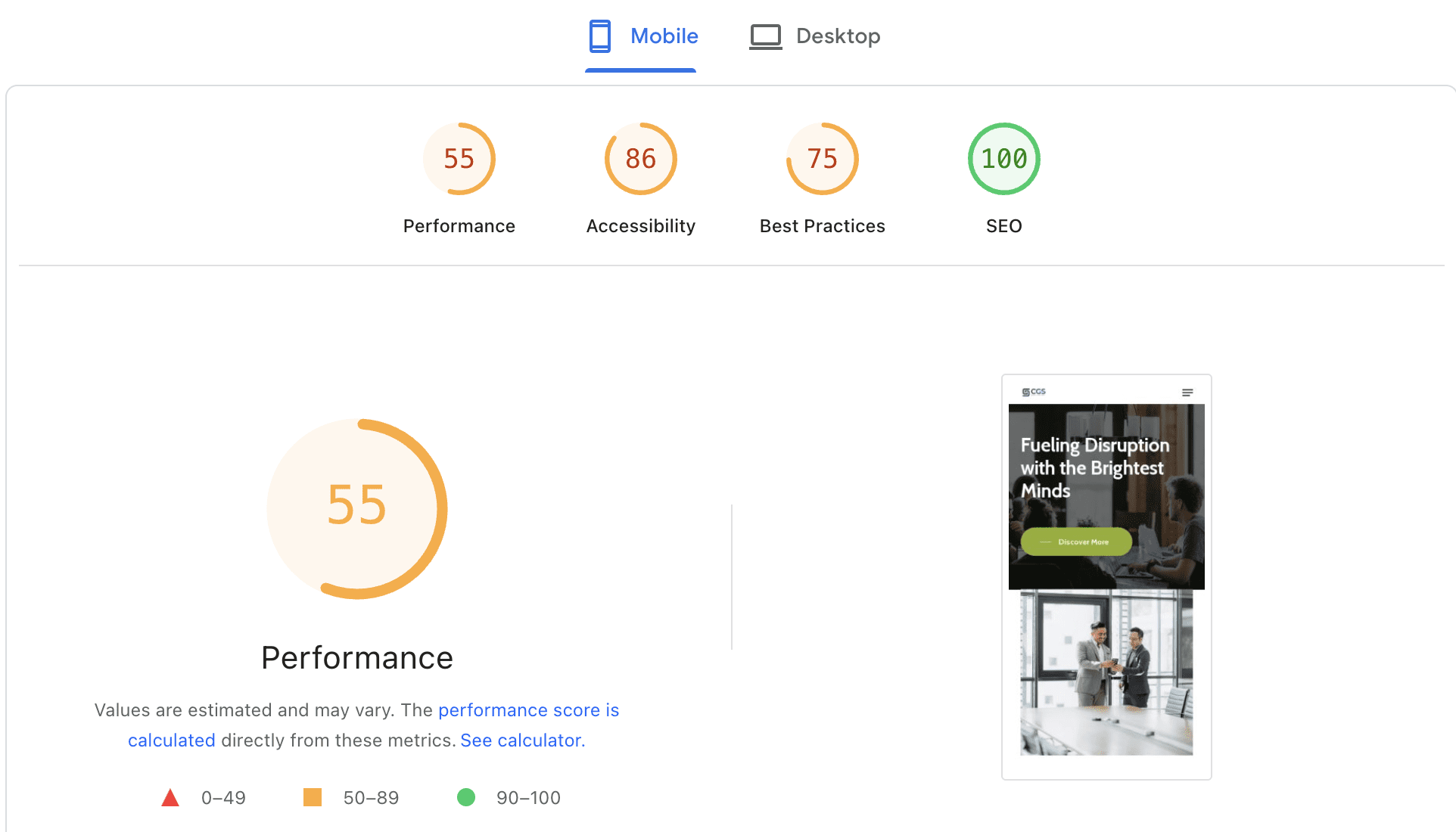Switch to the Mobile tab
1456x832 pixels.
coord(663,36)
